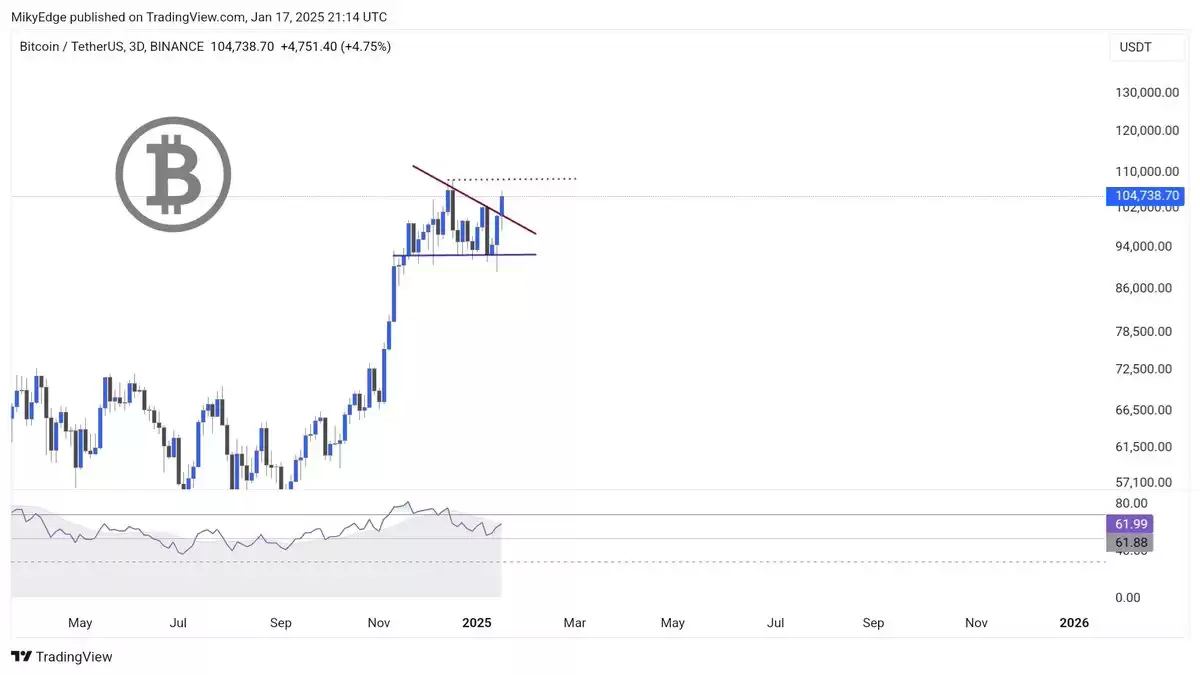Click the 2026 marker on time axis
The width and height of the screenshot is (1200, 675).
(x=1074, y=623)
